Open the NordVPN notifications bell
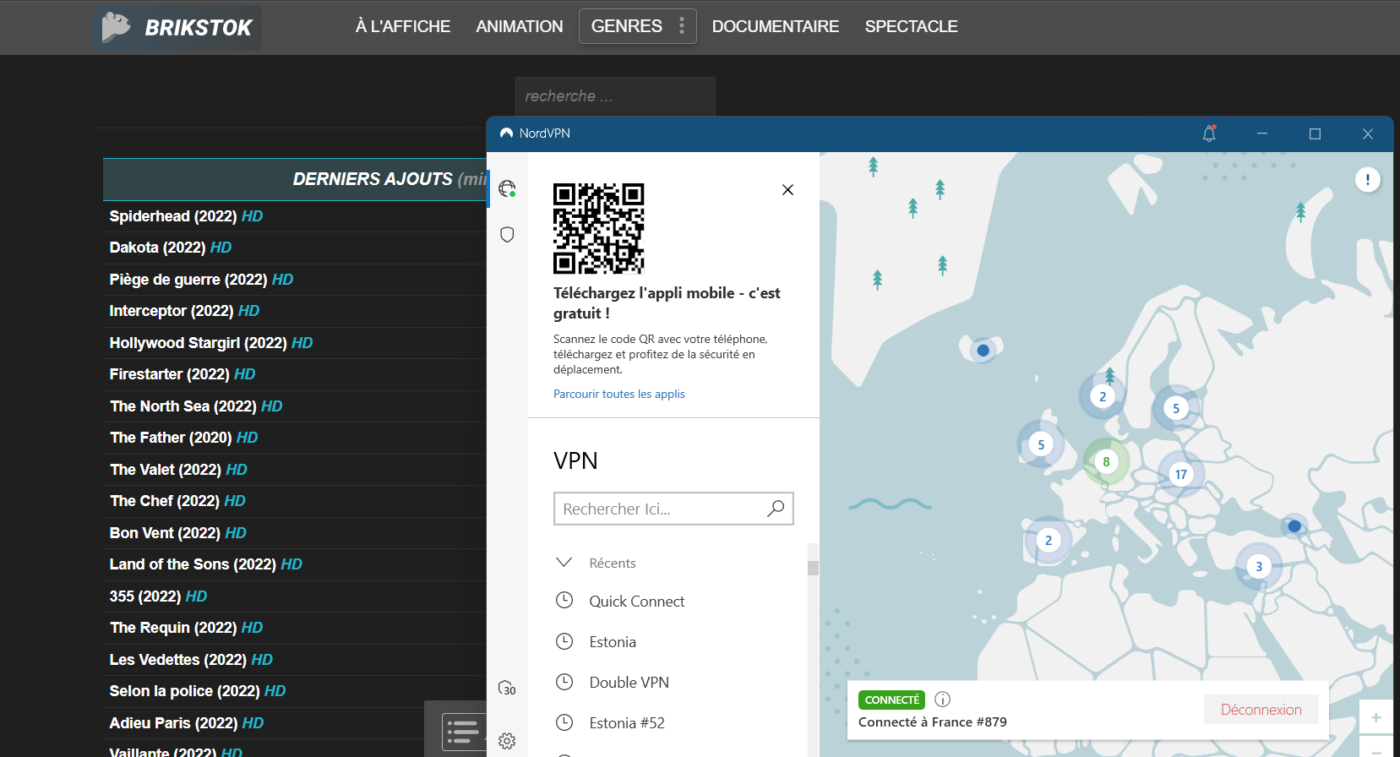The image size is (1400, 757). click(x=1209, y=134)
